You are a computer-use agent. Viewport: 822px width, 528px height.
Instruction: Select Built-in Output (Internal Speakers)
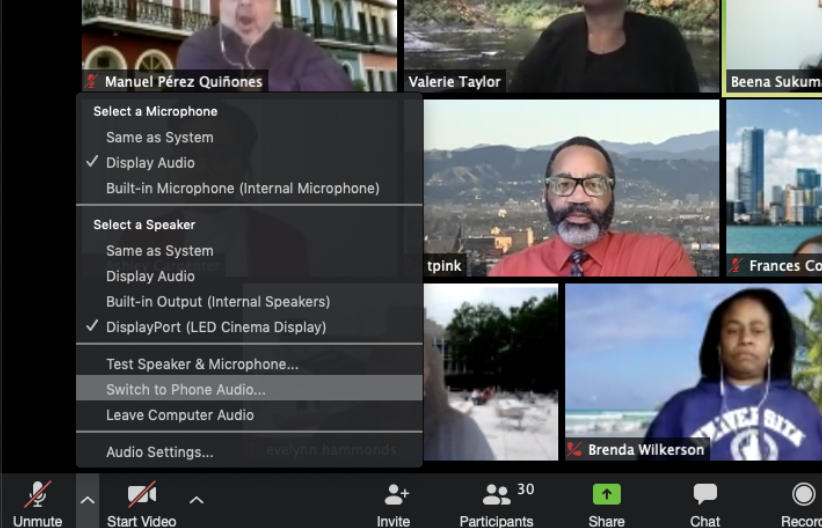click(249, 301)
